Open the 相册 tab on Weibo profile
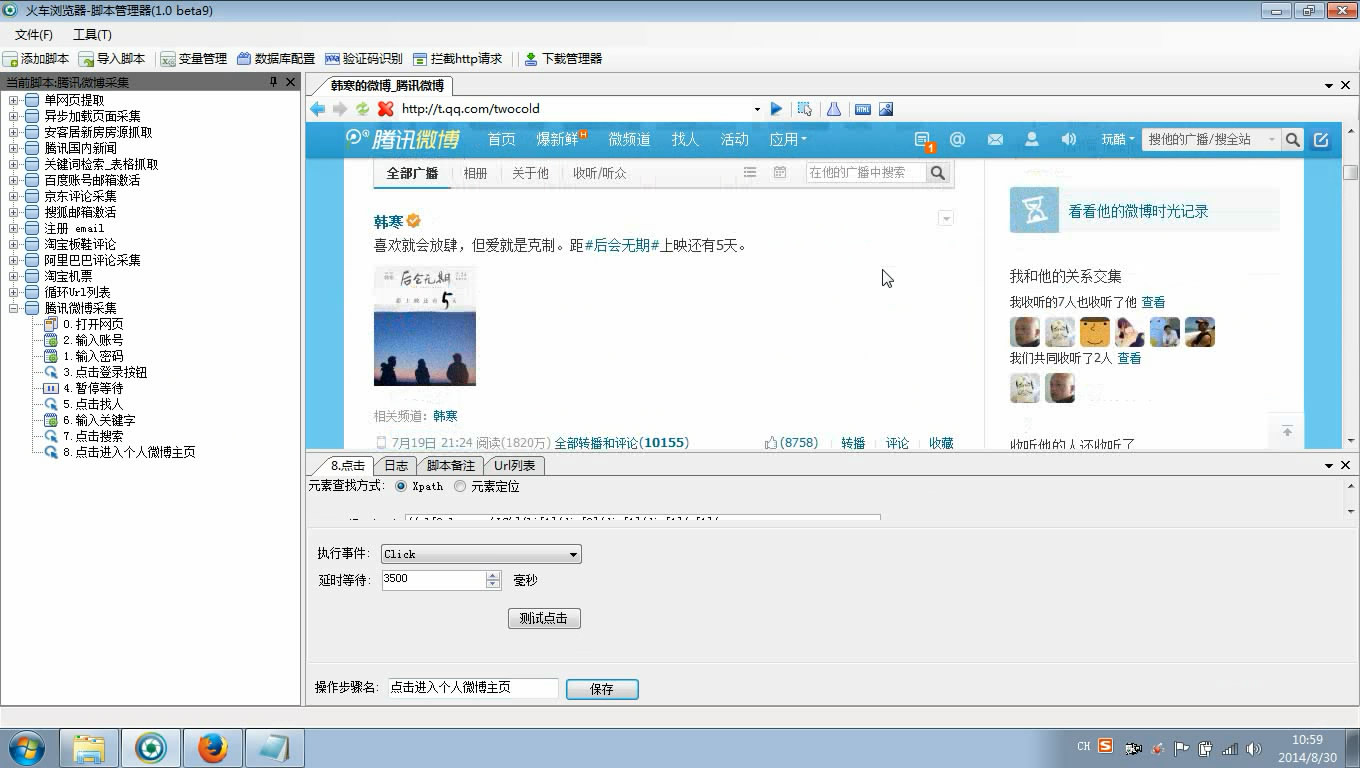 [x=475, y=173]
